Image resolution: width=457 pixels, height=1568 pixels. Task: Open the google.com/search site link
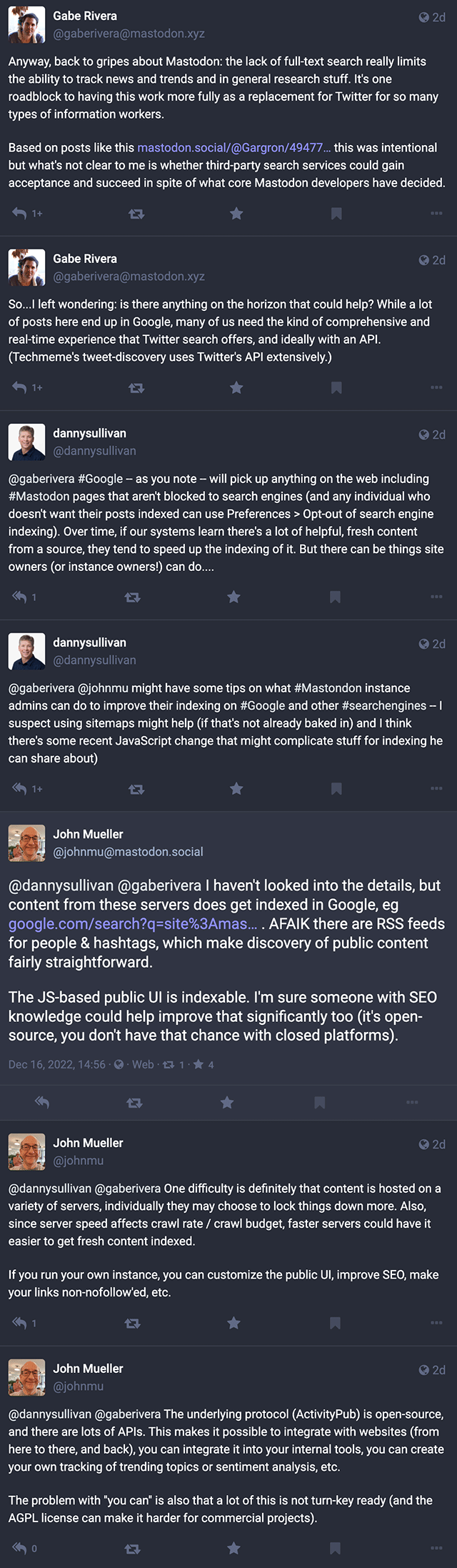(133, 923)
